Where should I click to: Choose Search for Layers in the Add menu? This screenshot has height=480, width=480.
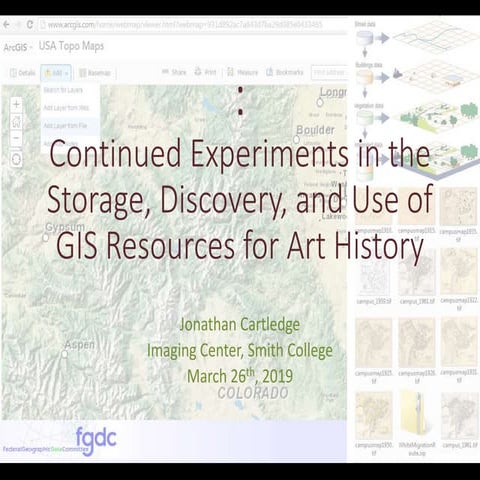(63, 90)
